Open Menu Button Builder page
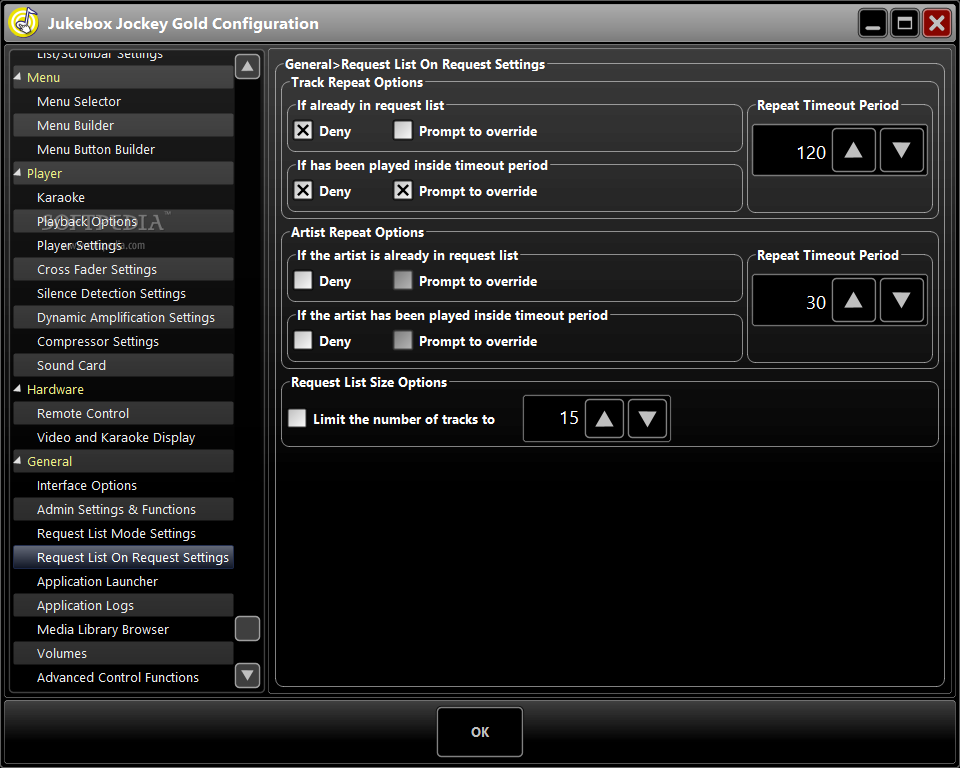 123,149
